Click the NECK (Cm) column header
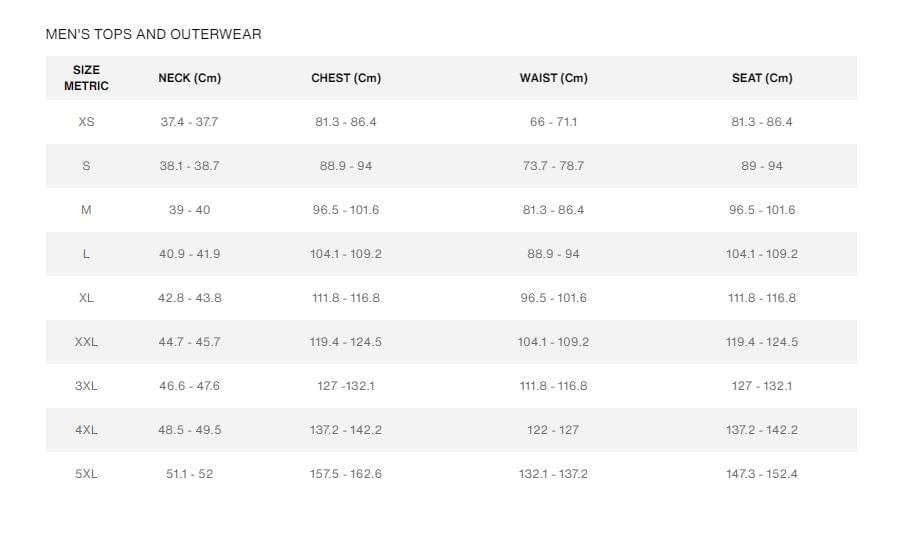910x541 pixels. [x=189, y=78]
